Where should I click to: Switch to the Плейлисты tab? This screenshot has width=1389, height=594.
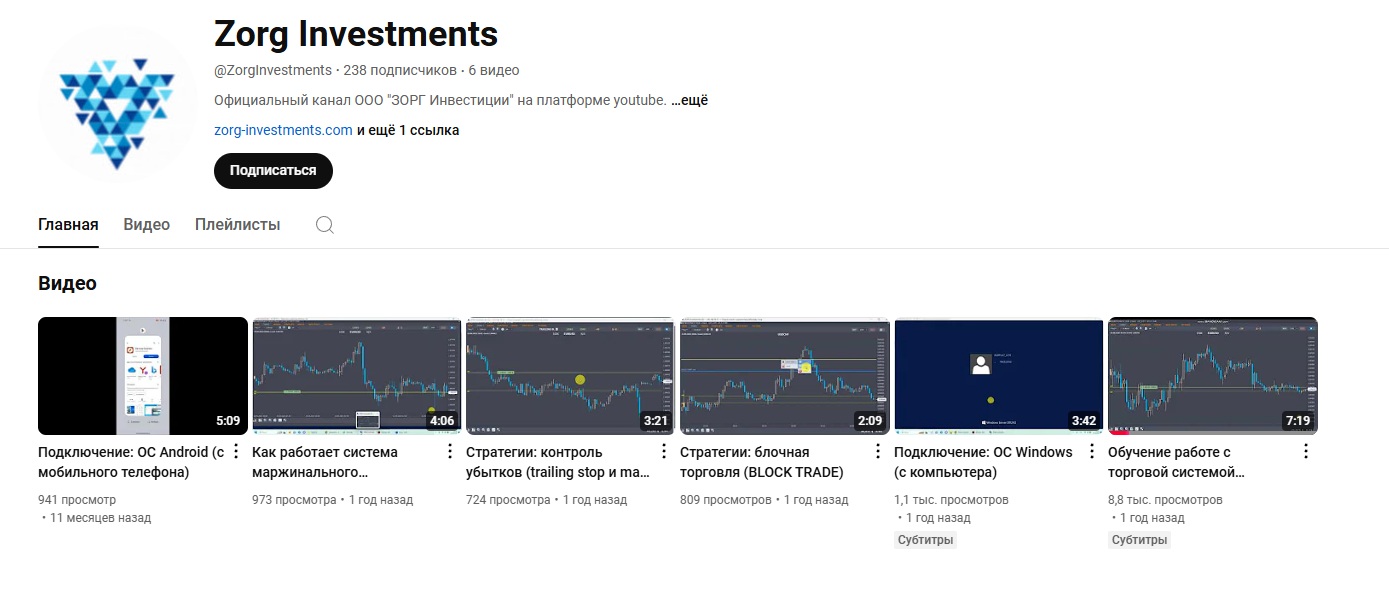238,225
